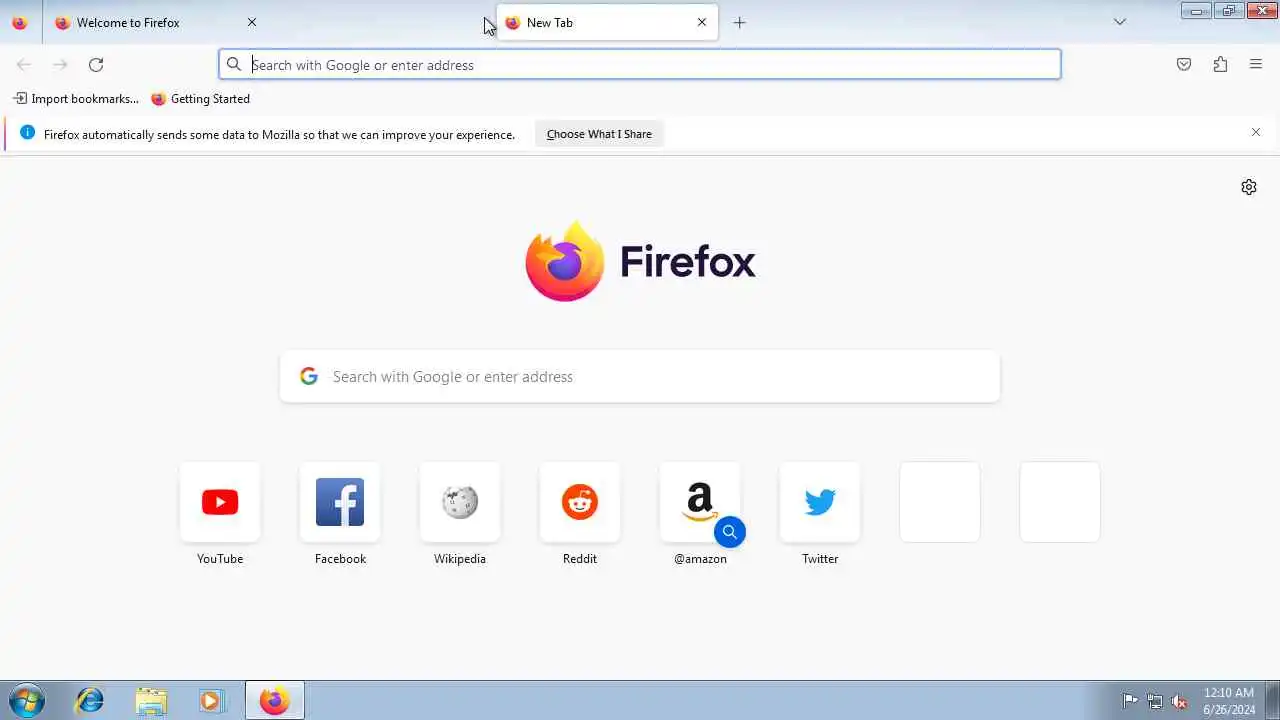Image resolution: width=1280 pixels, height=720 pixels.
Task: Open the network tray icon
Action: (x=1155, y=701)
